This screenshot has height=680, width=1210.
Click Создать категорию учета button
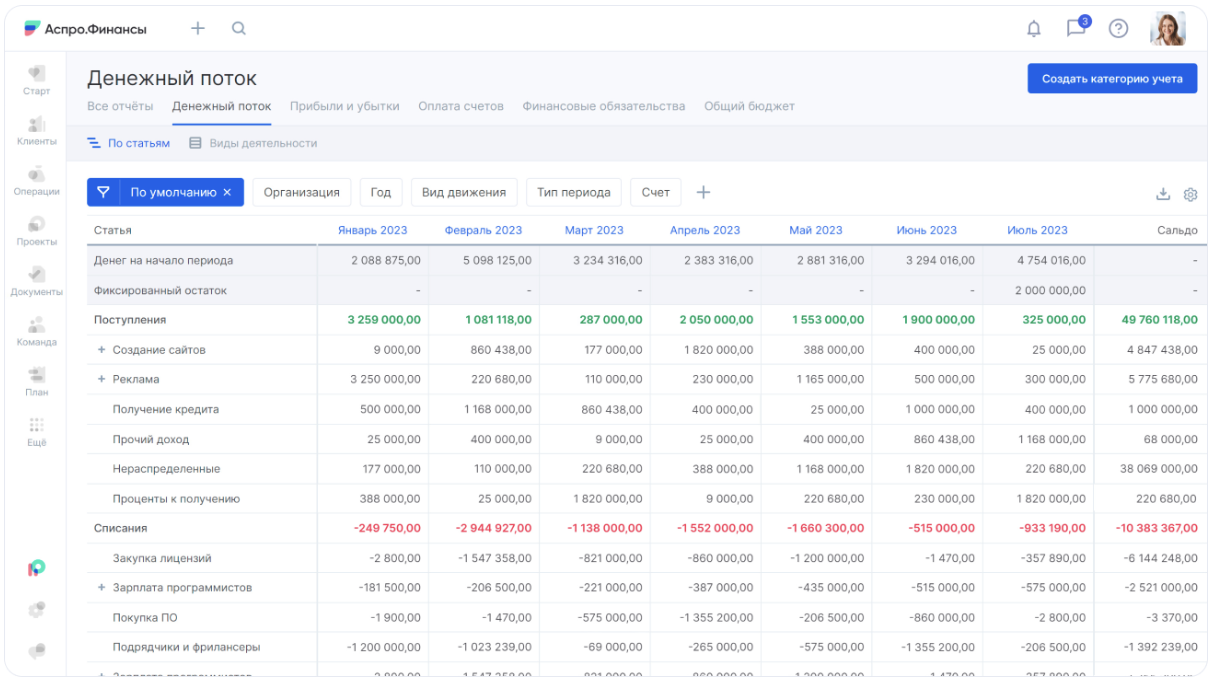[x=1112, y=79]
